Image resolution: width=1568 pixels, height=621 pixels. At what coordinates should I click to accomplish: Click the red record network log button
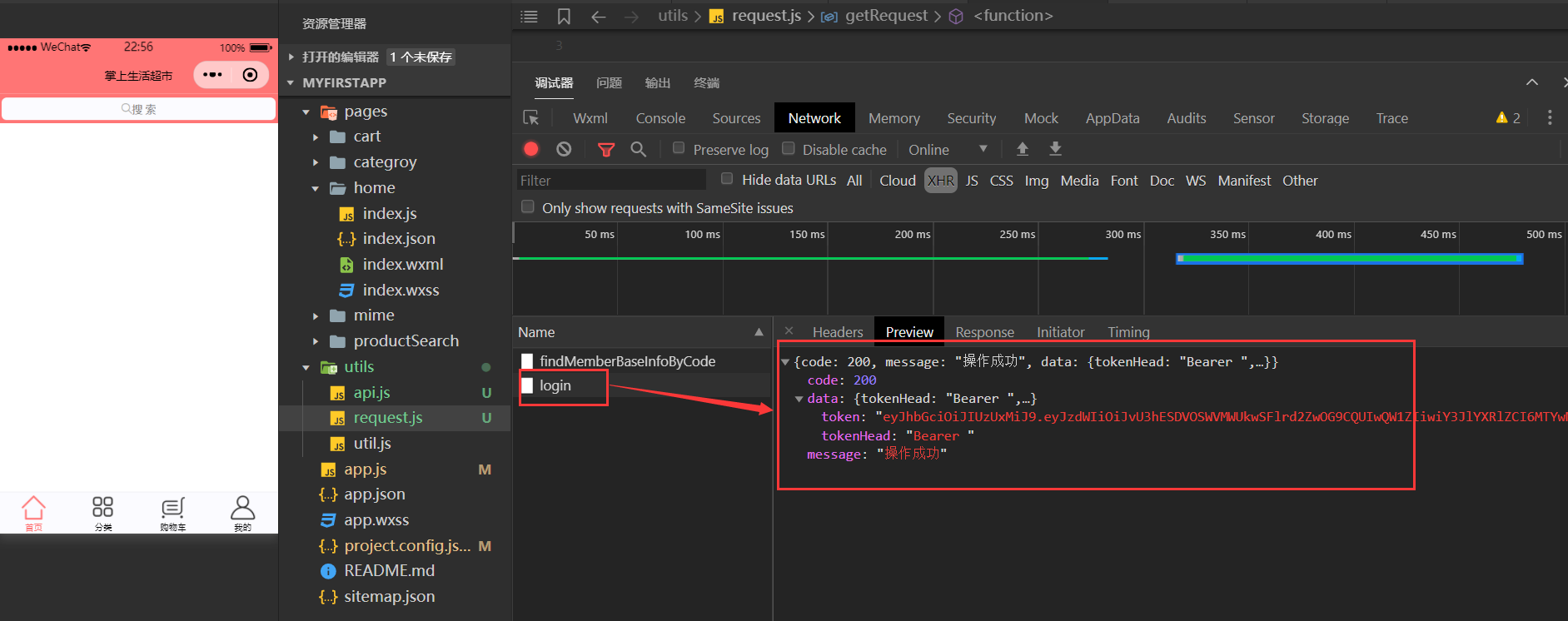click(x=531, y=149)
